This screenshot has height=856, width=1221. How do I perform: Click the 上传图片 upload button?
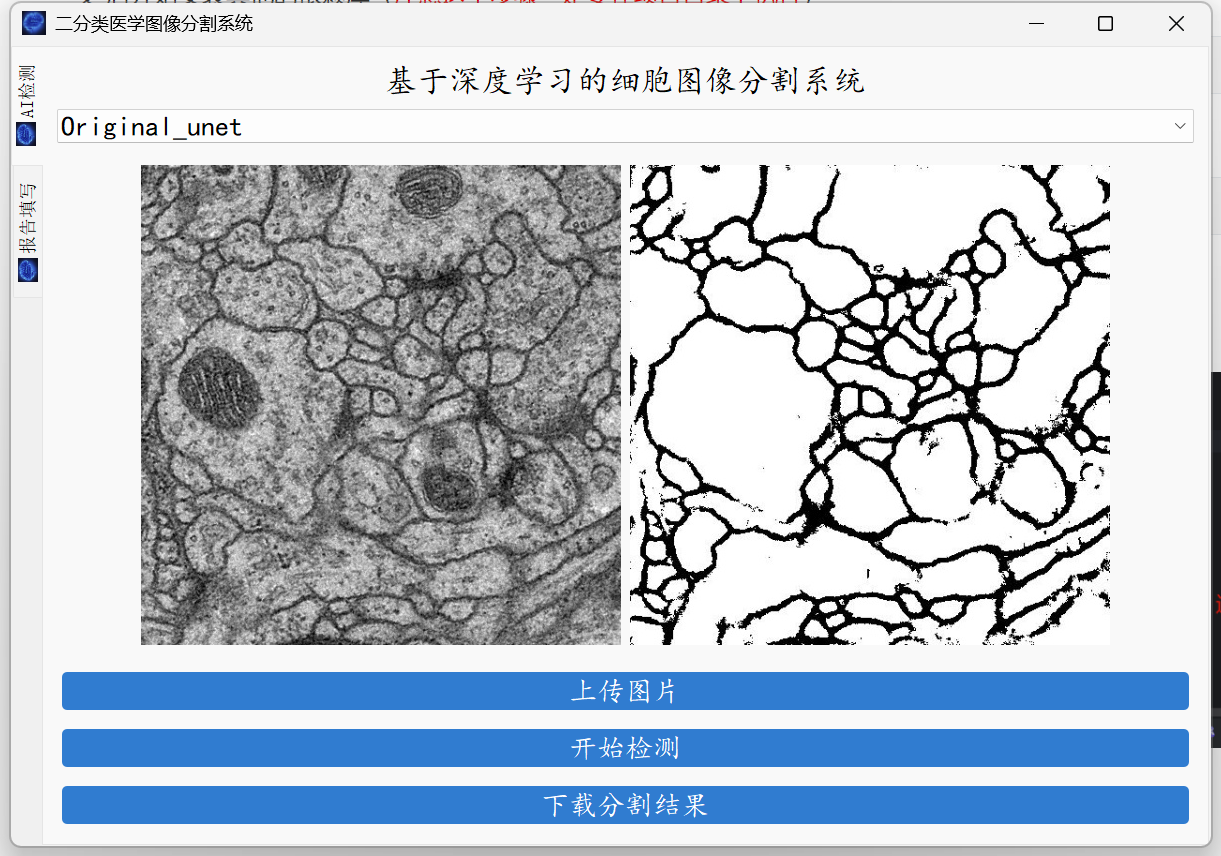click(x=625, y=691)
